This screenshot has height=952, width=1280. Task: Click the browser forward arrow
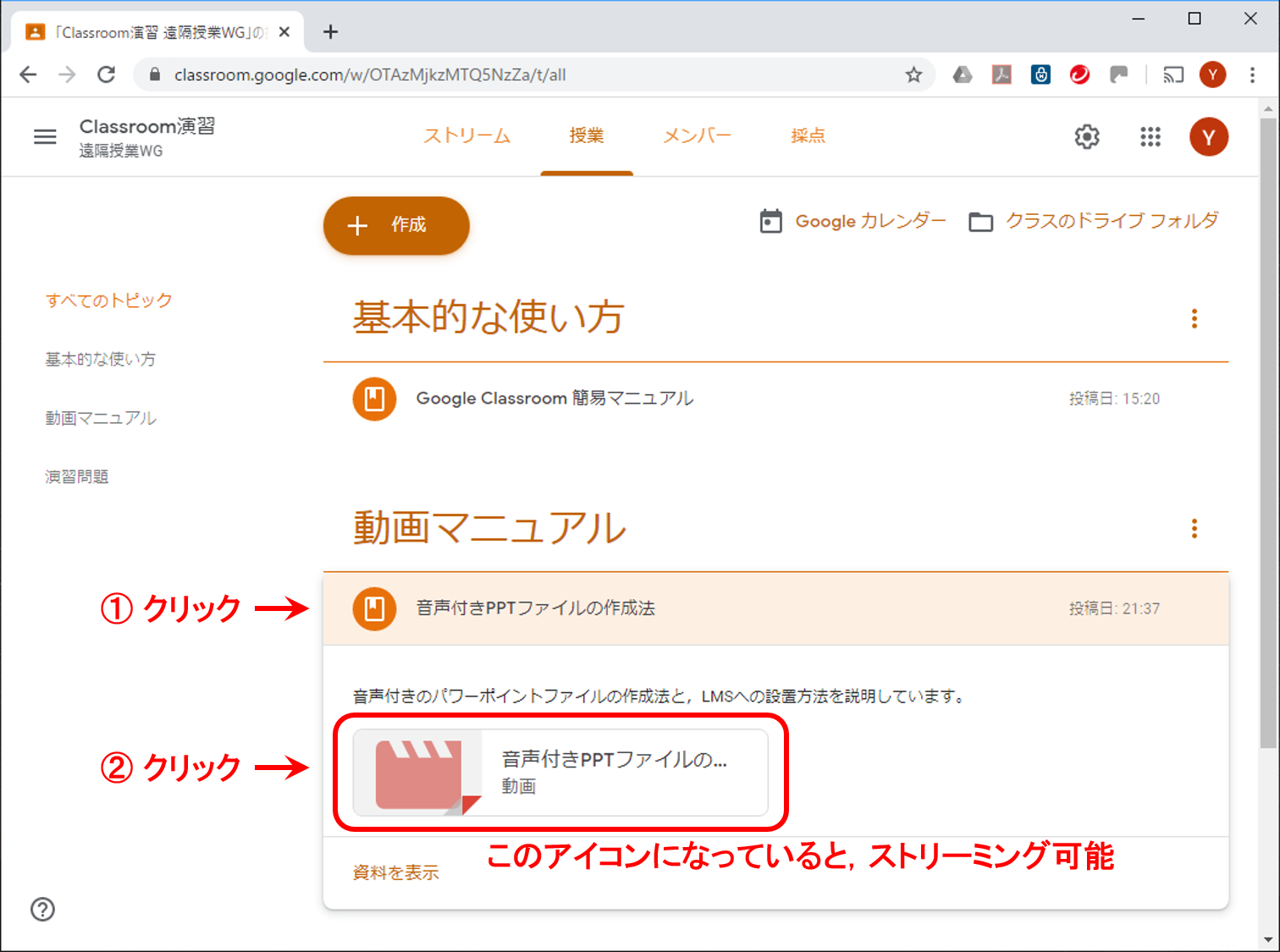(x=67, y=74)
